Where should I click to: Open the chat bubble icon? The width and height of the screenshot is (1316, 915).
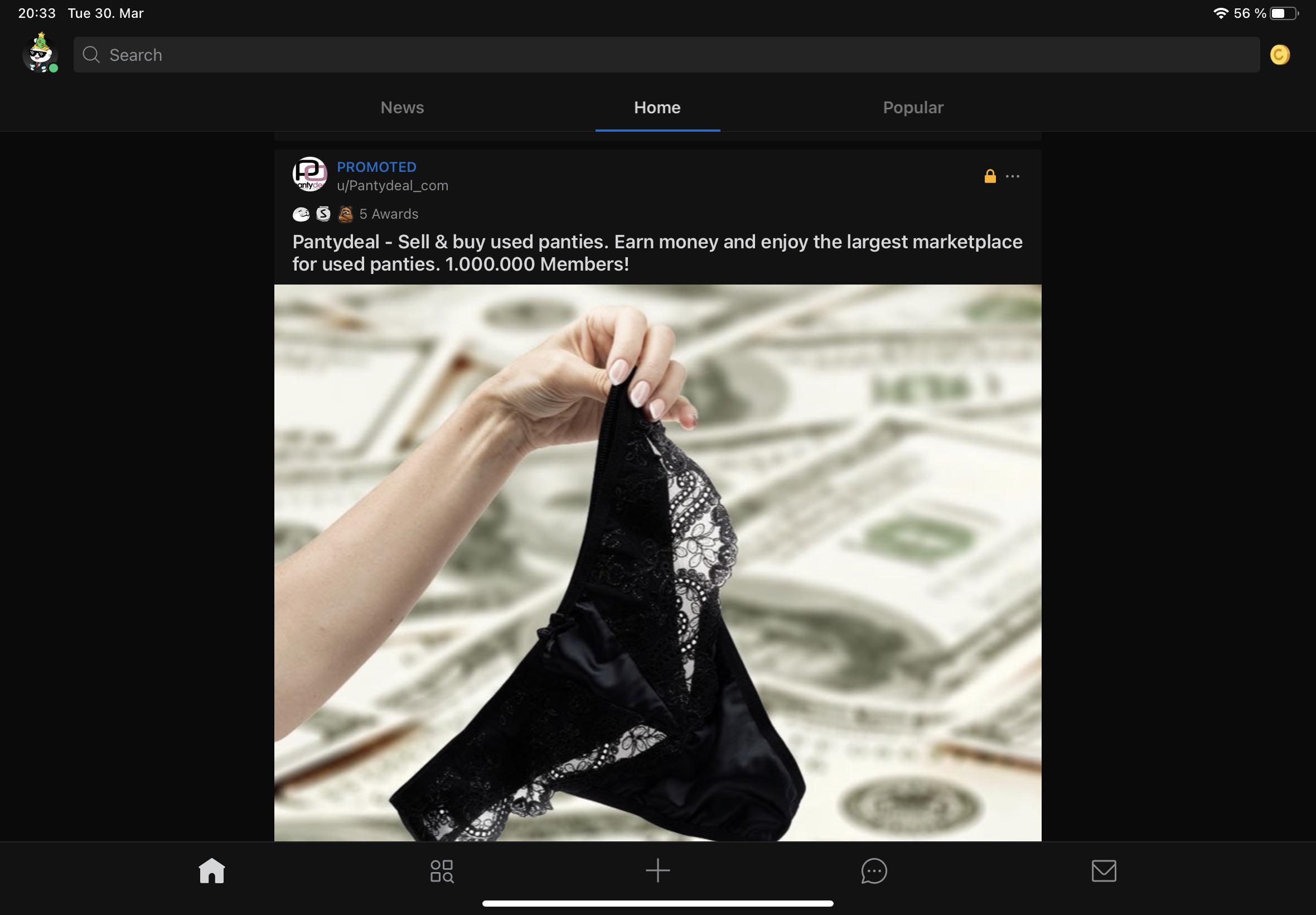click(874, 870)
